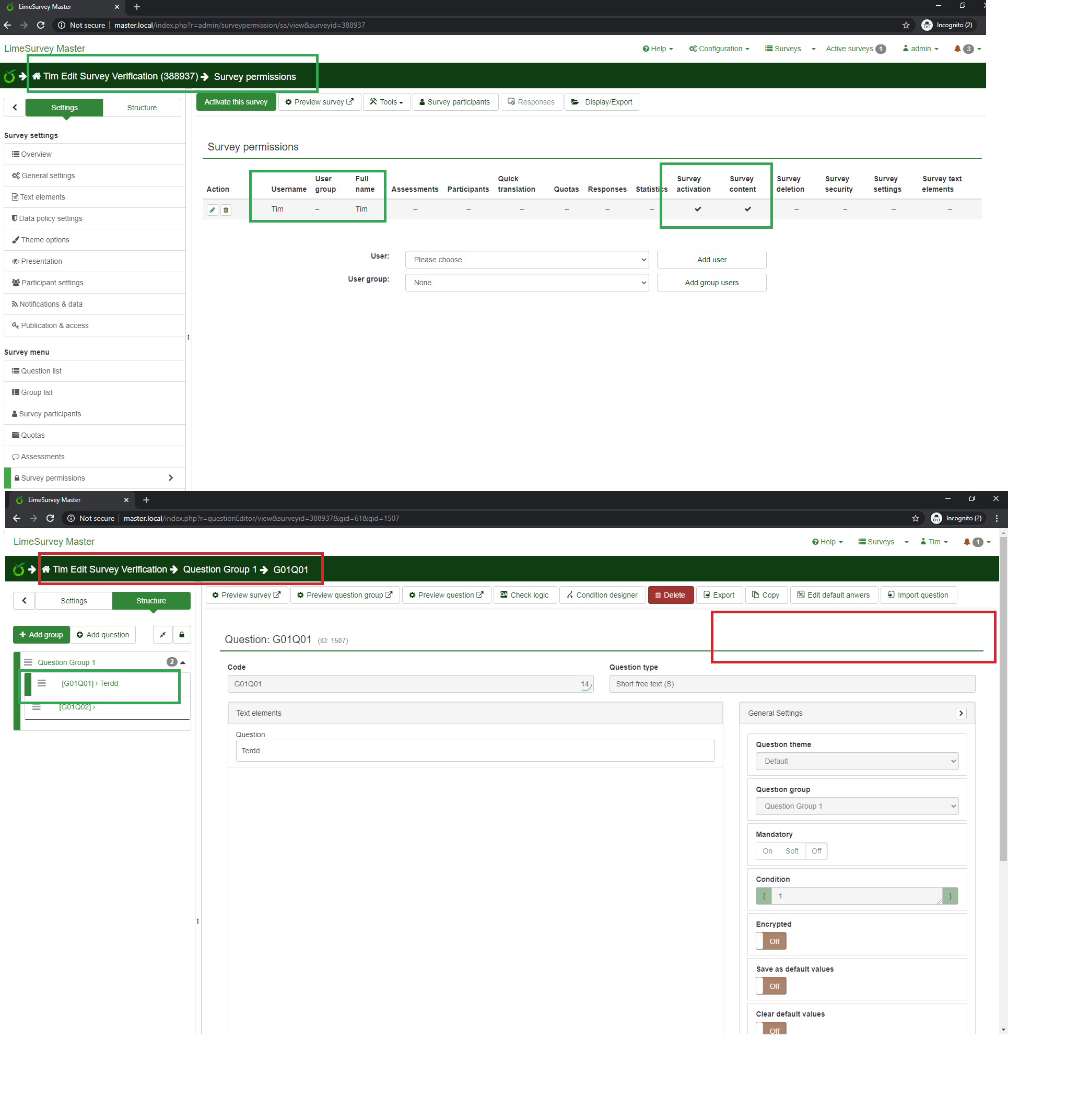The height and width of the screenshot is (1120, 1078).
Task: Toggle the Encrypted switch
Action: pyautogui.click(x=771, y=941)
